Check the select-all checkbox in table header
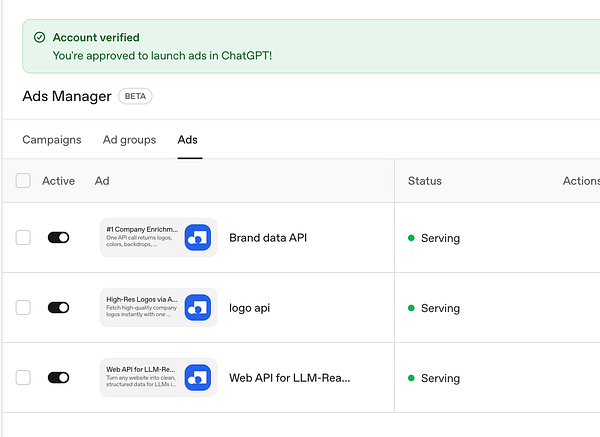 pyautogui.click(x=23, y=181)
